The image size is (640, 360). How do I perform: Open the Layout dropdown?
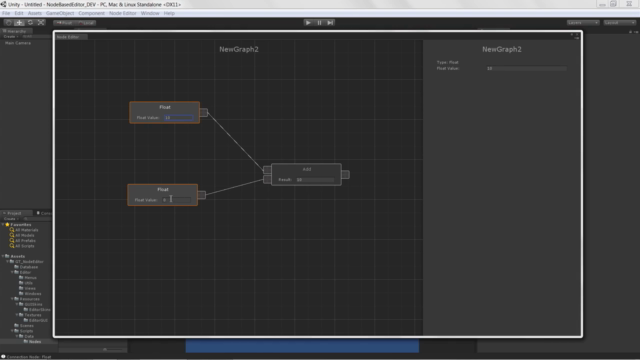[x=619, y=23]
